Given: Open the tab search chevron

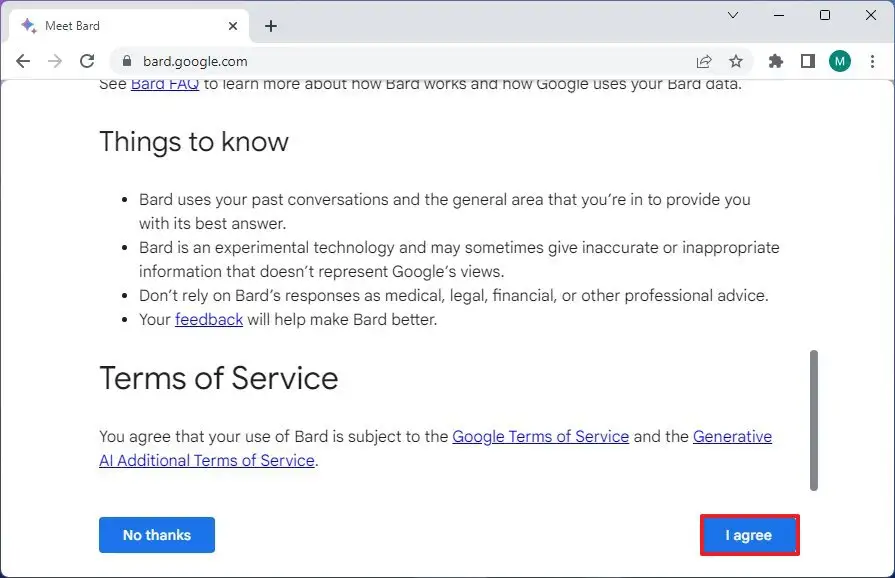Looking at the screenshot, I should click(x=733, y=16).
